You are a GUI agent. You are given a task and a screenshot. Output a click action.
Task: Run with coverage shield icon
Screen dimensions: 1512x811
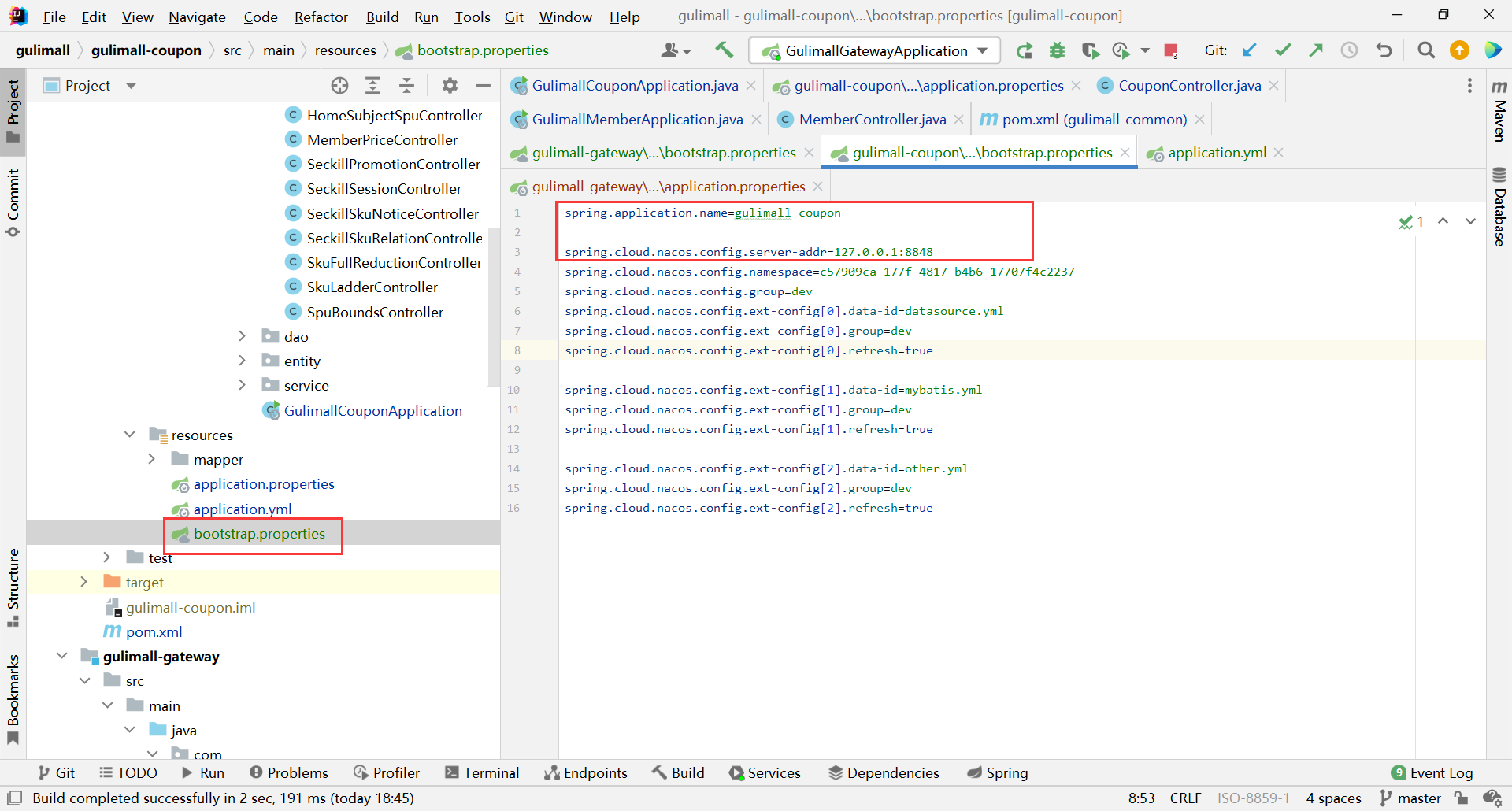1090,50
